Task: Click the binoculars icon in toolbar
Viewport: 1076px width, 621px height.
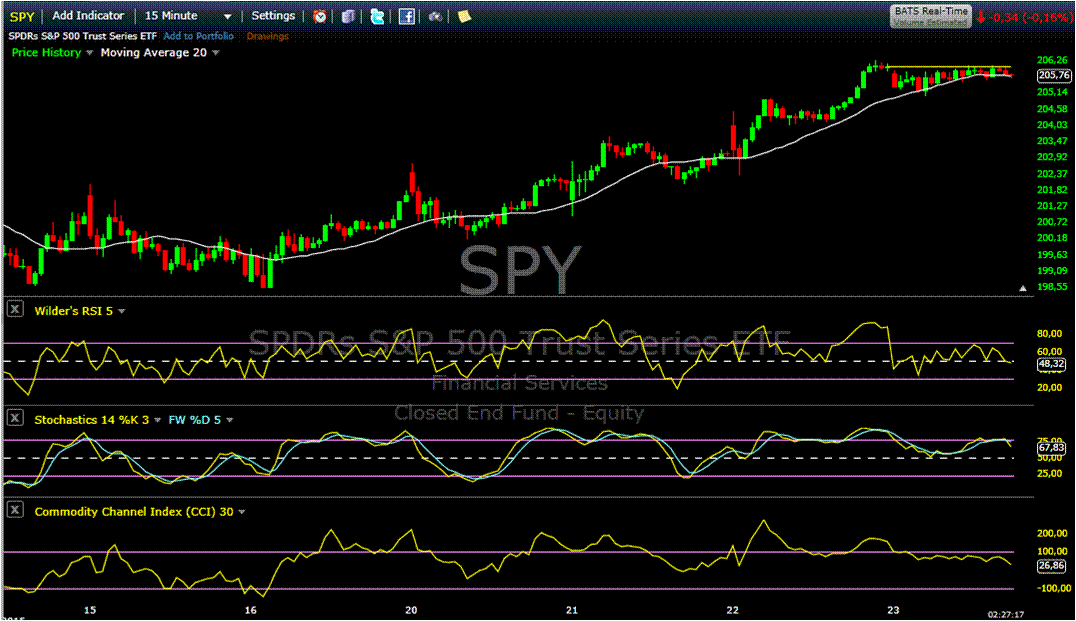Action: pos(435,16)
